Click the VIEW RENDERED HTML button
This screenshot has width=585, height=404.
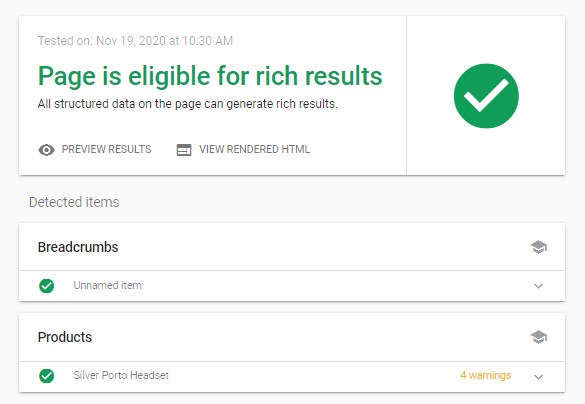click(x=243, y=150)
